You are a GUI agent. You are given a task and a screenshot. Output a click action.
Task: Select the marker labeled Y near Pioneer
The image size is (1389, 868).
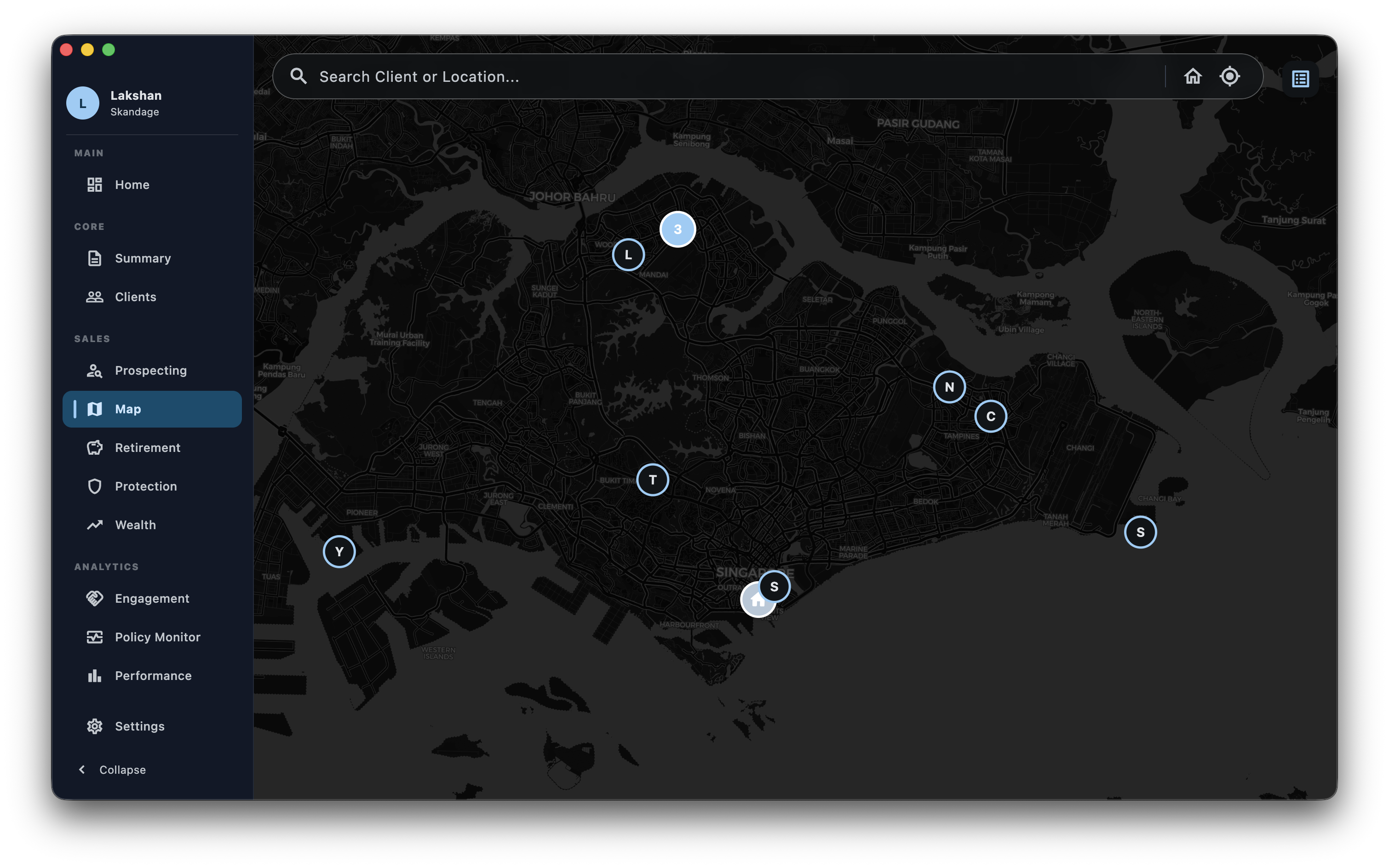pos(339,551)
